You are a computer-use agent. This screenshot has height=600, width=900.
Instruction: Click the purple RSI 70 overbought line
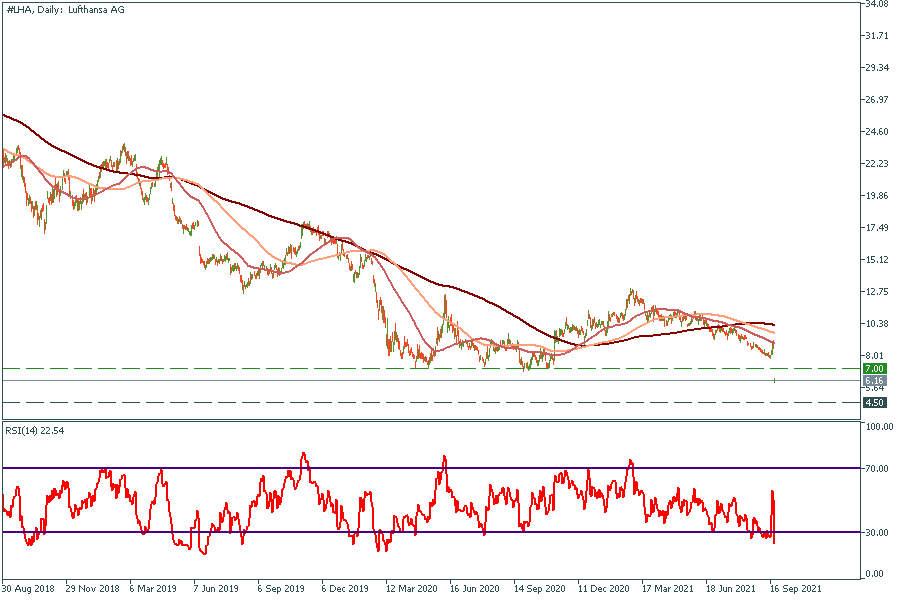pos(400,468)
